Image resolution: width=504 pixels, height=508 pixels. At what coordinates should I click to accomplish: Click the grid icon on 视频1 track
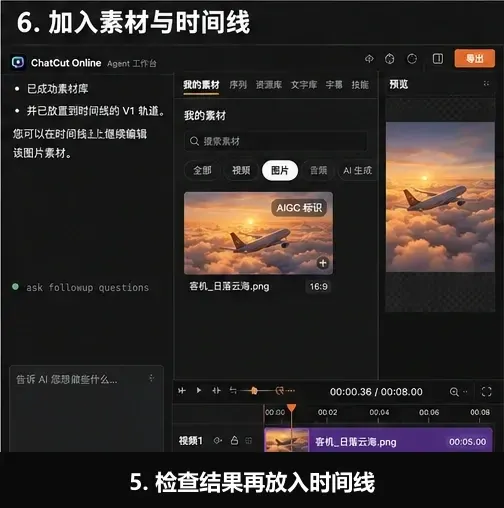[x=249, y=441]
